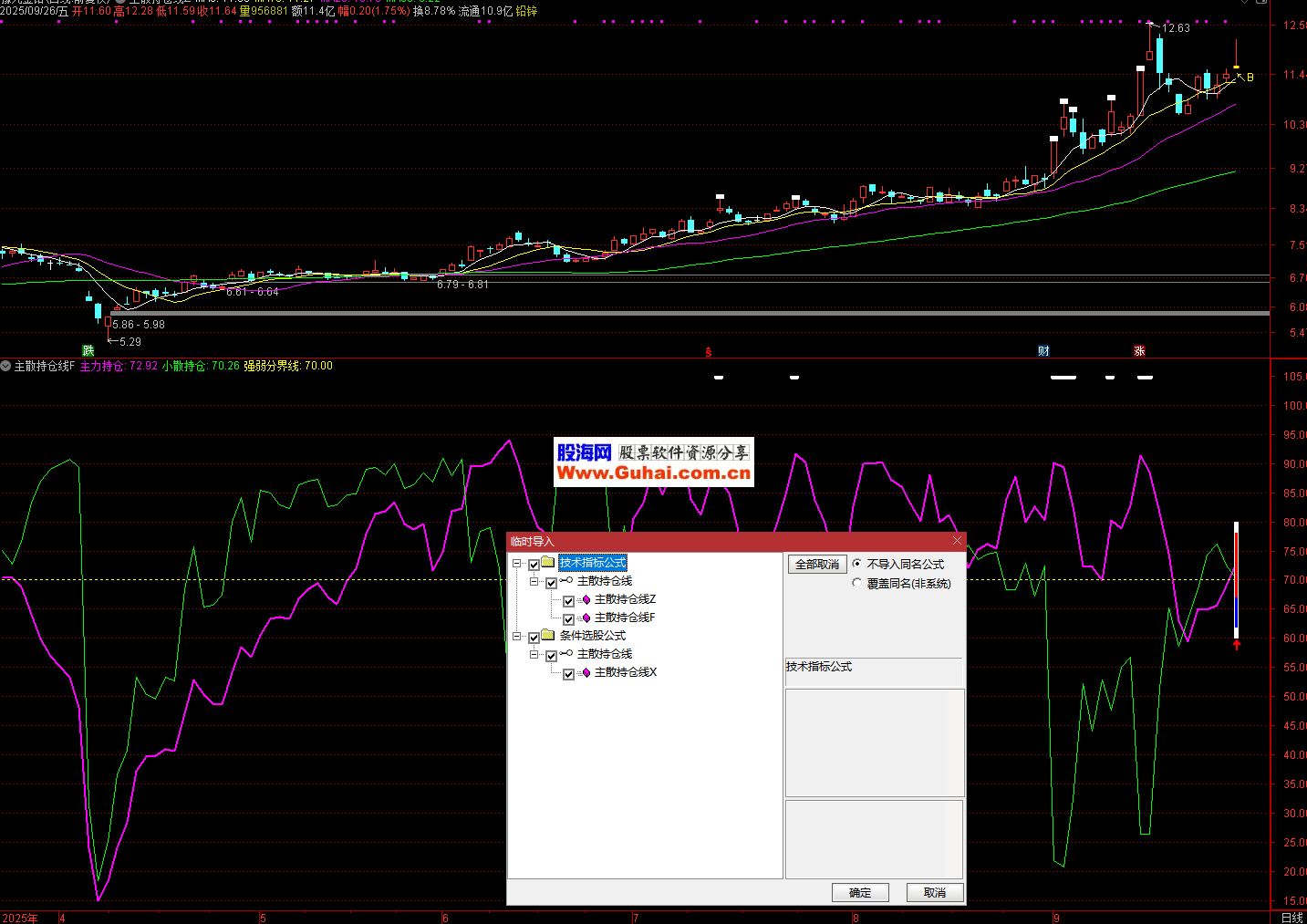Toggle the checkbox for 主散持仓线Z
The width and height of the screenshot is (1307, 924).
pos(569,601)
